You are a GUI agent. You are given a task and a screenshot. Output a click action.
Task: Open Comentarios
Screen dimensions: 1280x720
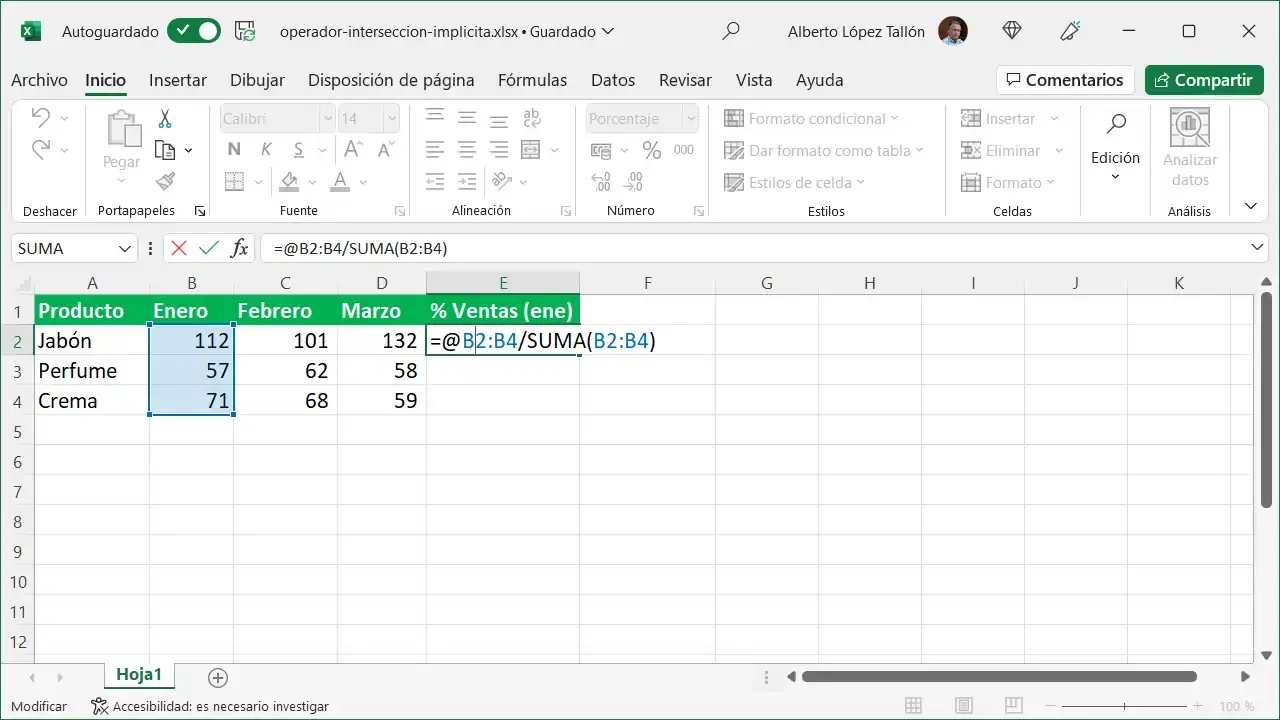click(x=1065, y=80)
